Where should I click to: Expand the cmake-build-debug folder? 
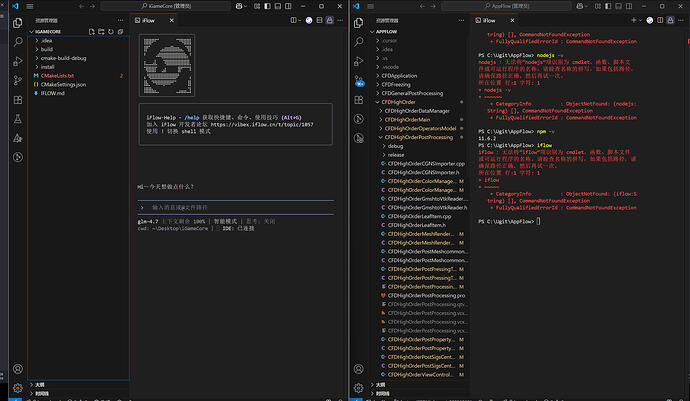(65, 58)
